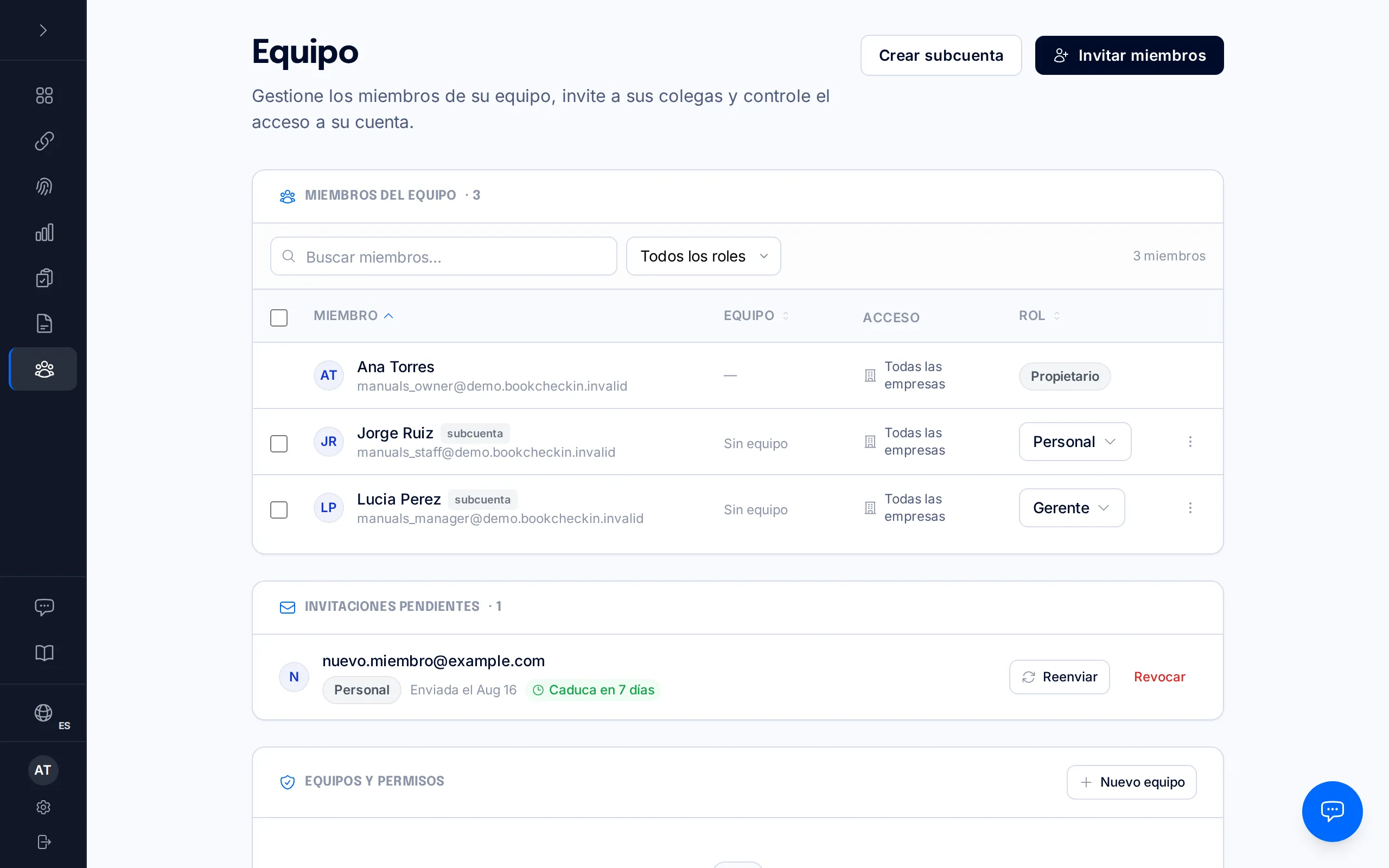Click the JR avatar beside Jorge Ruiz
The image size is (1389, 868).
click(x=328, y=442)
